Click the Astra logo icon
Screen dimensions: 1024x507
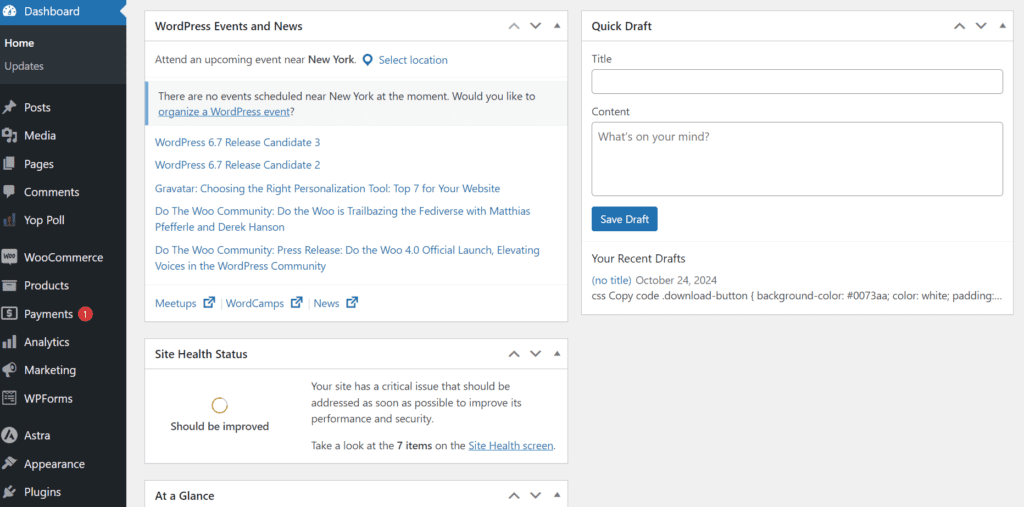pyautogui.click(x=9, y=435)
